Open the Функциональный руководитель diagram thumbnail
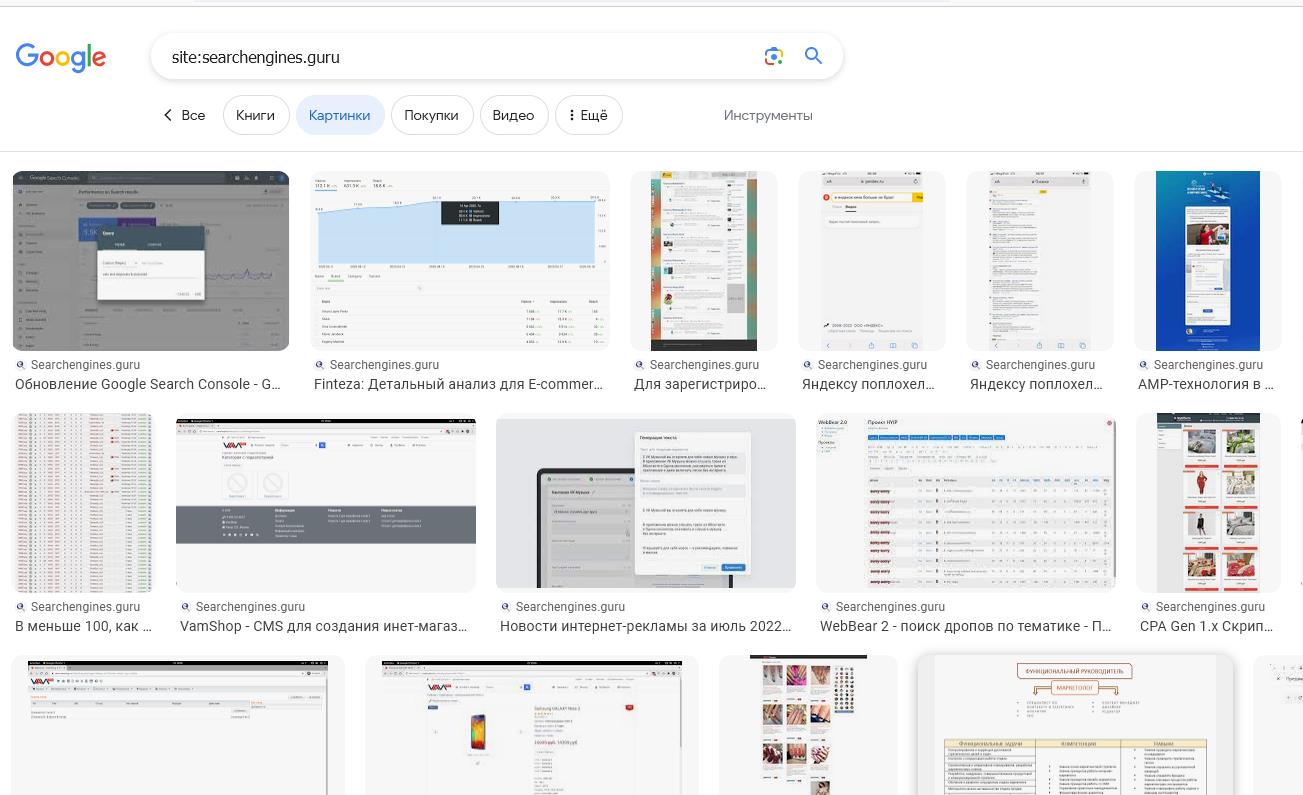 (1076, 726)
